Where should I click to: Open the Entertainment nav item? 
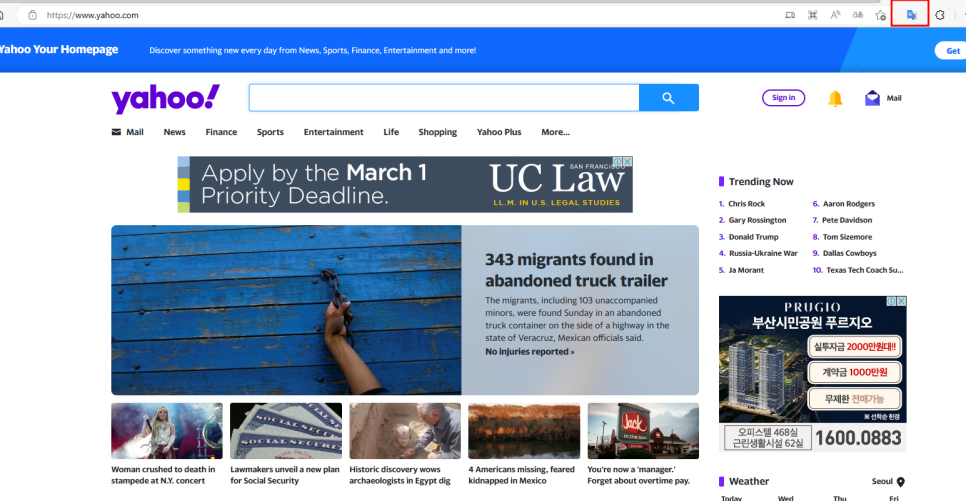pyautogui.click(x=333, y=132)
